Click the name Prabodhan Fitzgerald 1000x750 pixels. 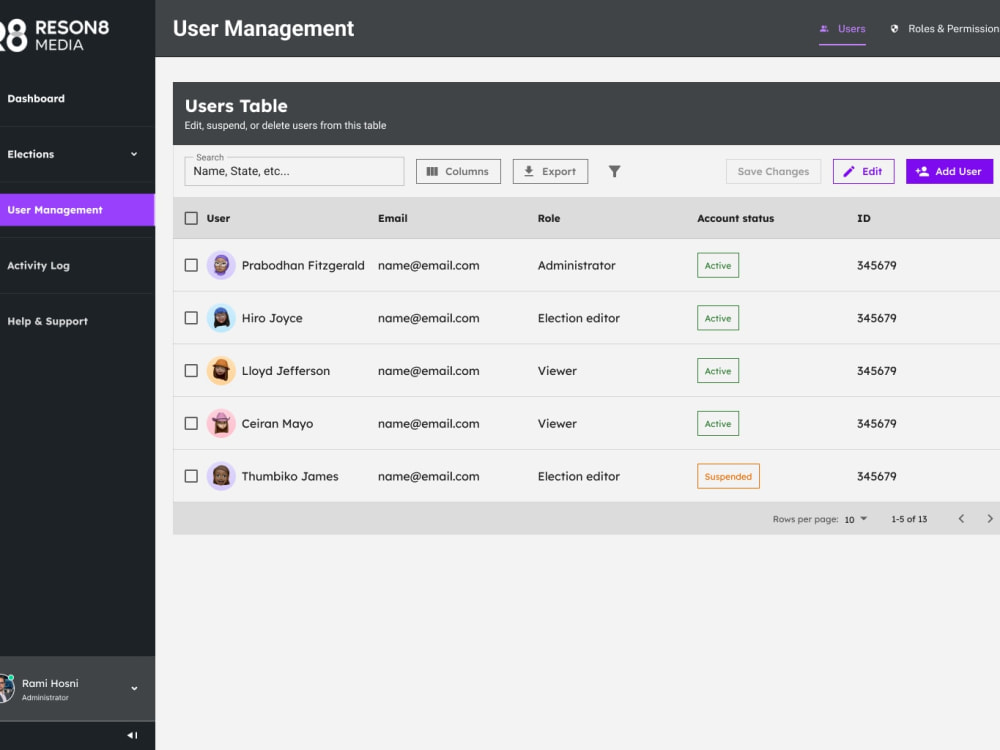coord(303,265)
